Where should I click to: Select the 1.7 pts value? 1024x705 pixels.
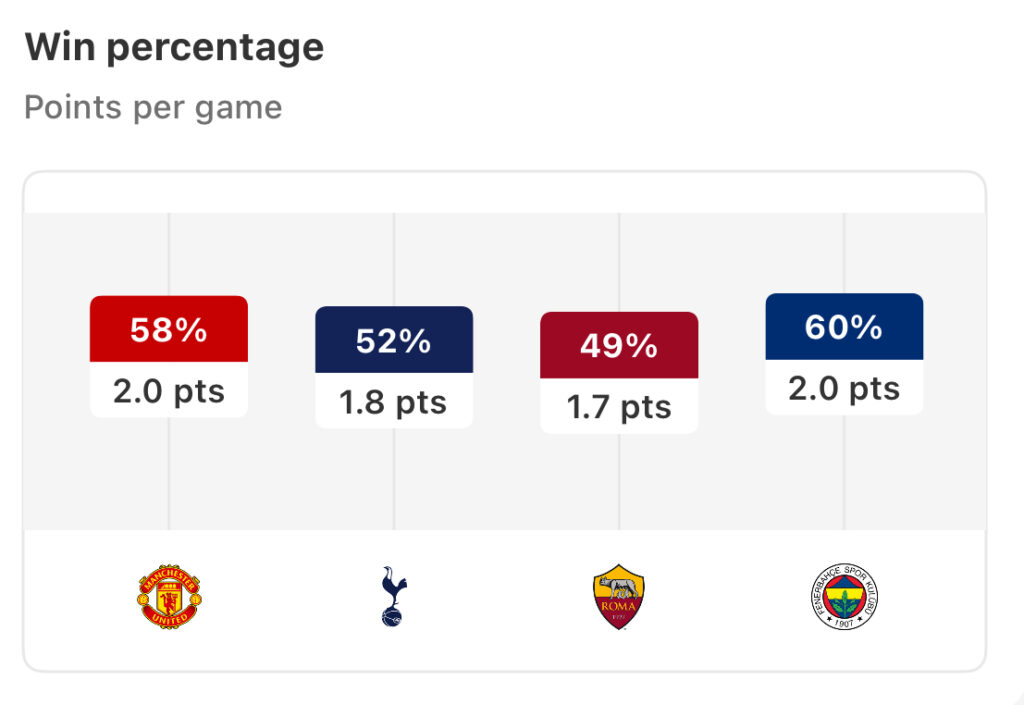click(x=619, y=407)
